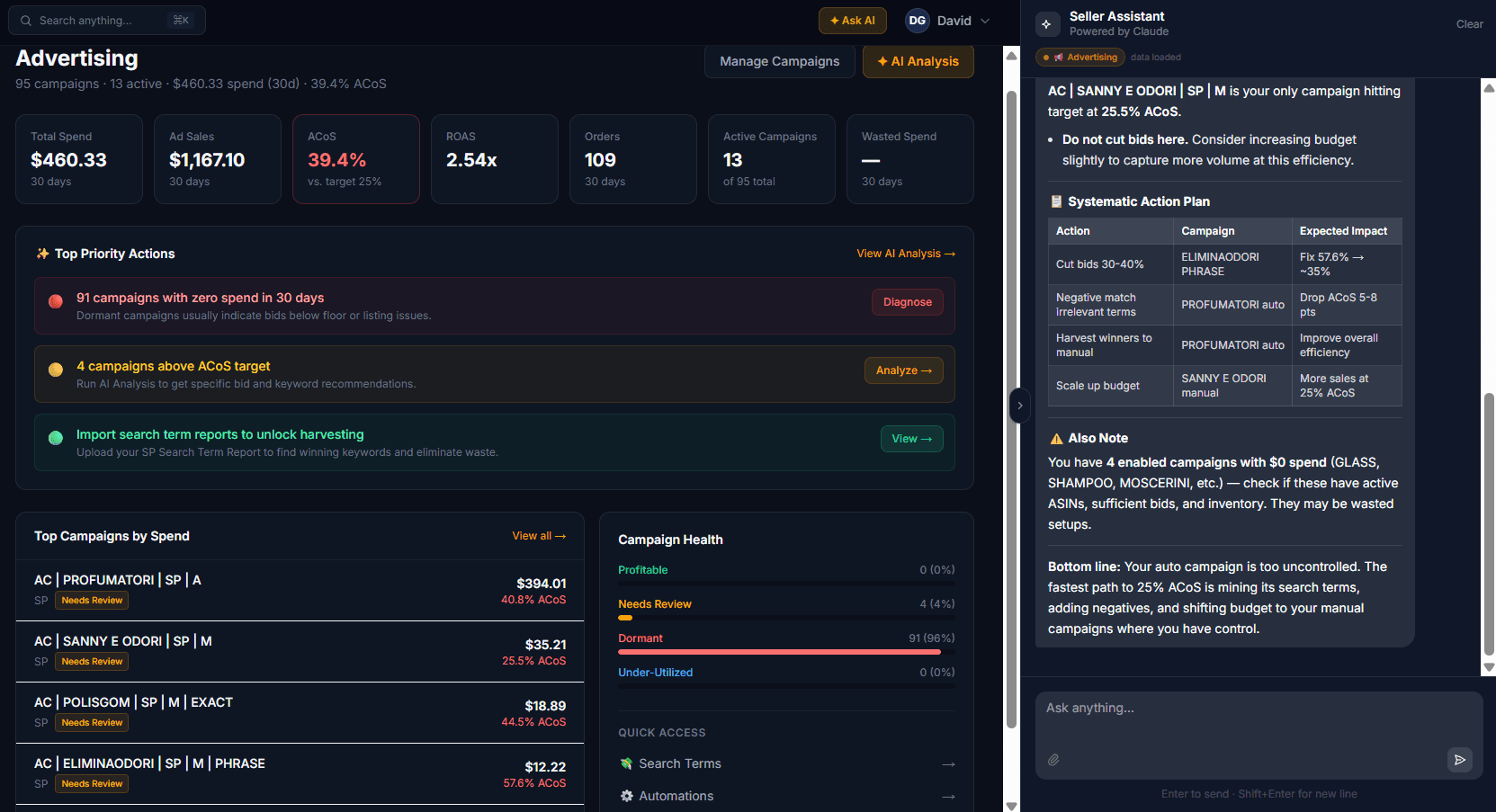Viewport: 1496px width, 812px height.
Task: Click the ROAS 2.54x card
Action: point(495,159)
